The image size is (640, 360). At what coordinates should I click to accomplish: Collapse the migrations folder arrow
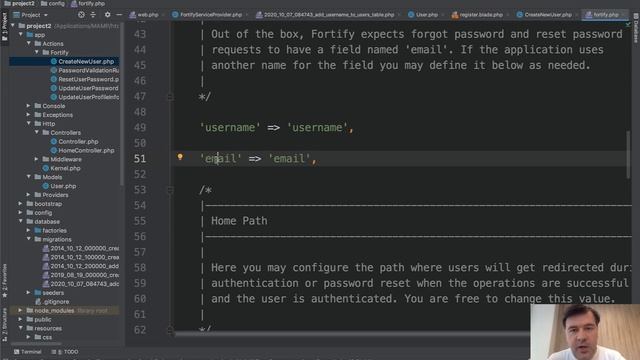click(29, 239)
